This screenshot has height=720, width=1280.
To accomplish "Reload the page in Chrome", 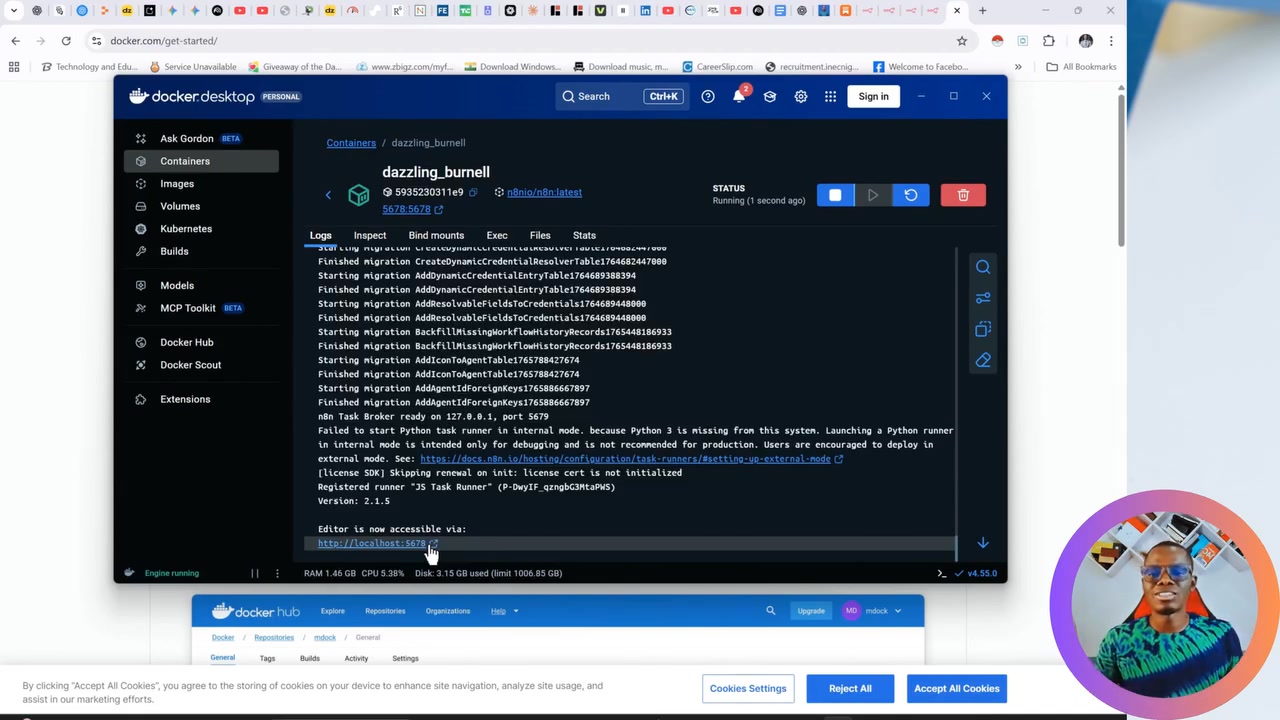I will pos(66,41).
